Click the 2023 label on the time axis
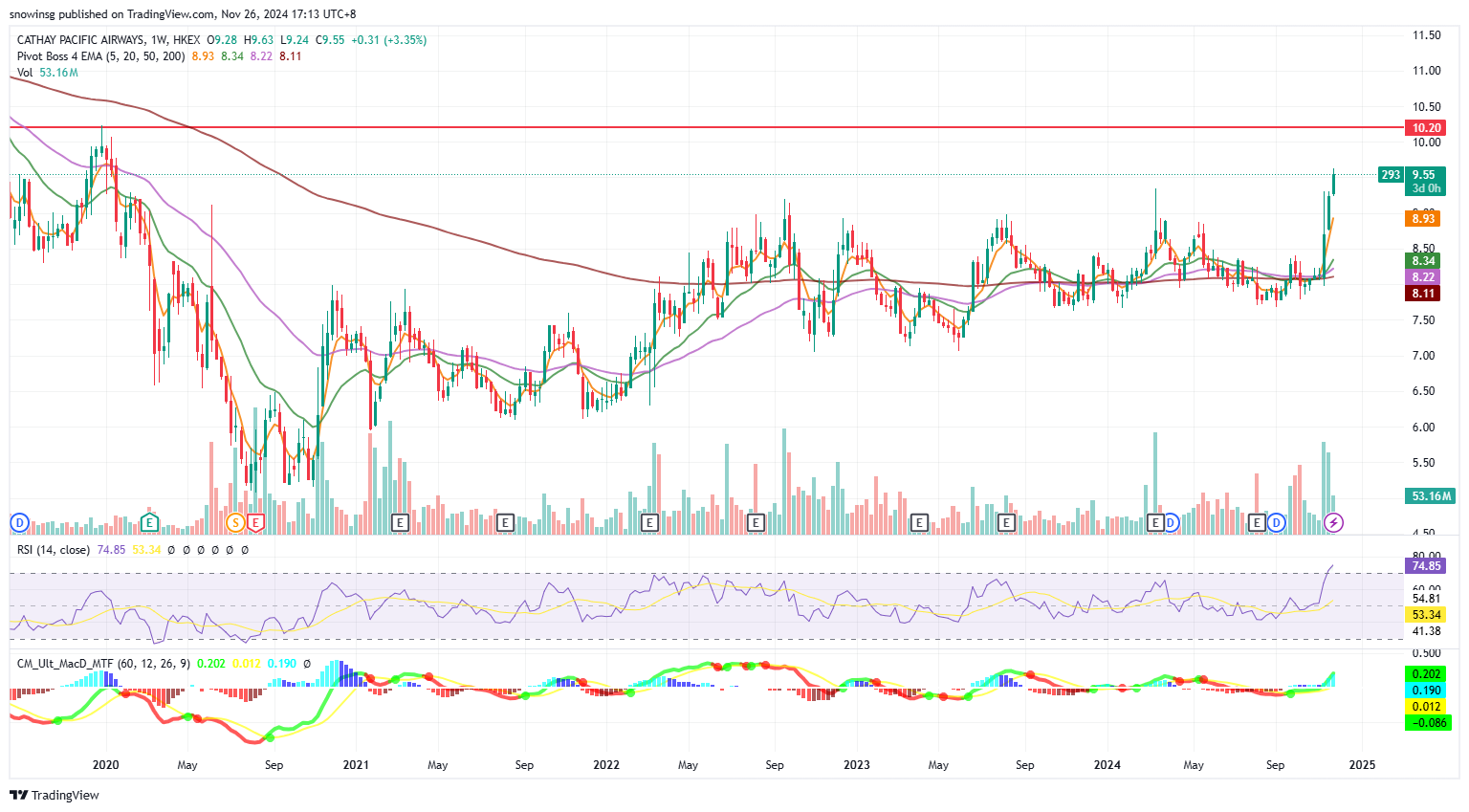1469x812 pixels. click(x=857, y=765)
